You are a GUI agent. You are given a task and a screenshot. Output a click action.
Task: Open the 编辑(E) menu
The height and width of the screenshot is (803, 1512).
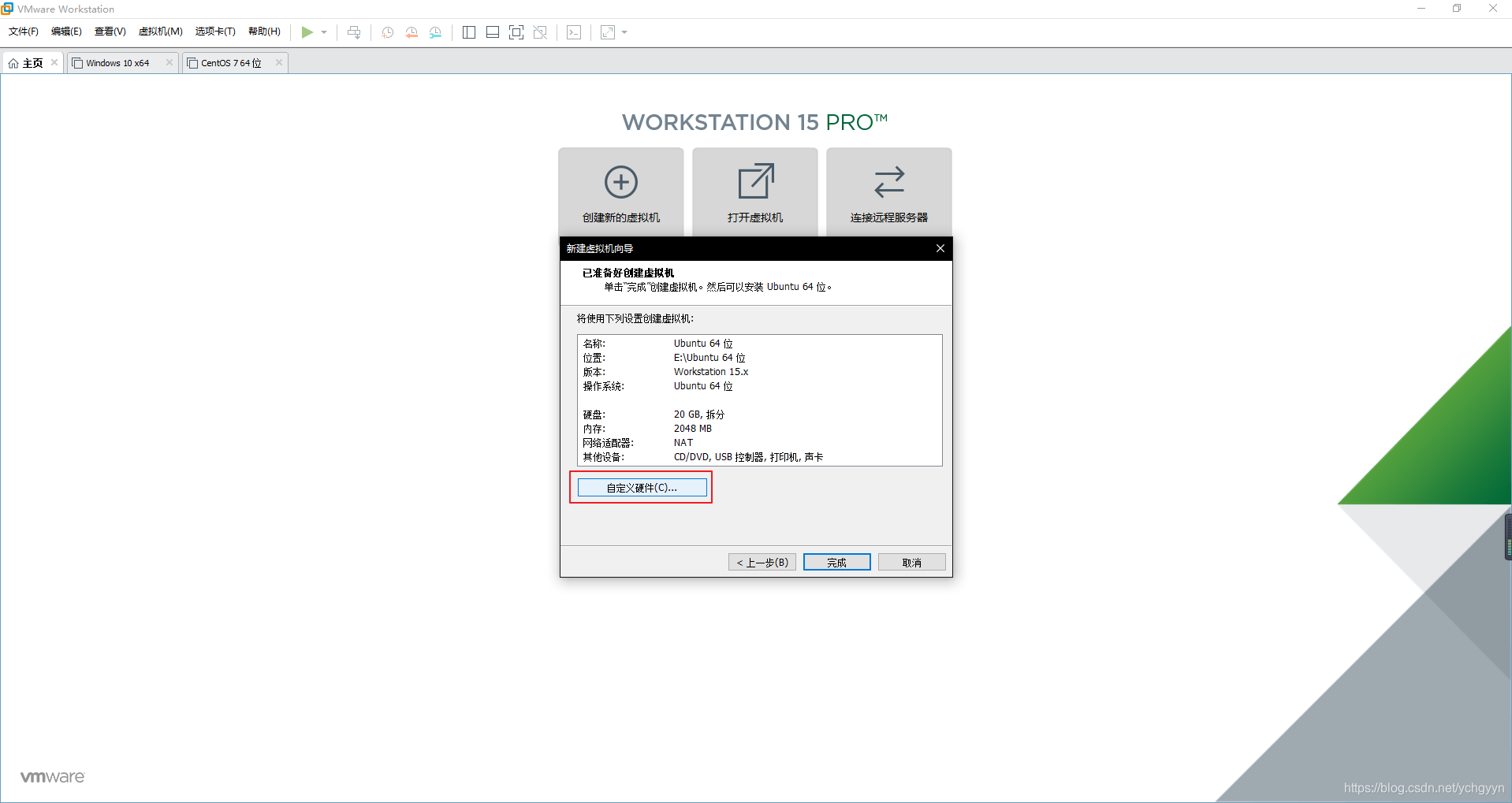point(66,32)
